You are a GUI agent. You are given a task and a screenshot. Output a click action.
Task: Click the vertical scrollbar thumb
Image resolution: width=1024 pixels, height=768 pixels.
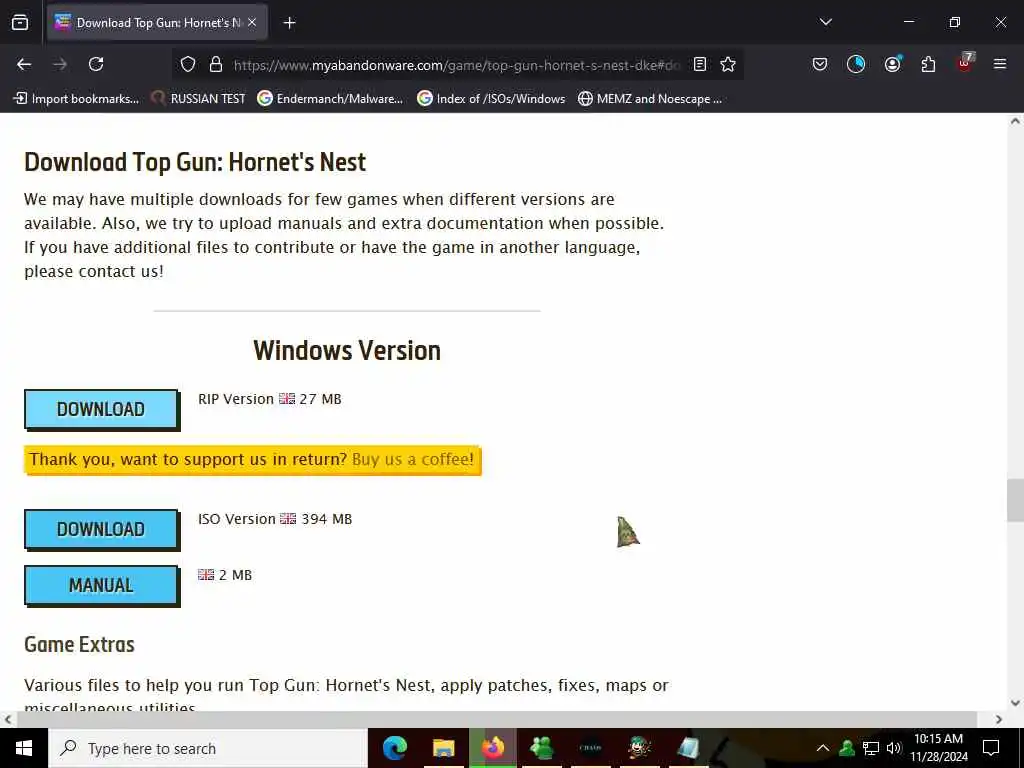[1015, 500]
